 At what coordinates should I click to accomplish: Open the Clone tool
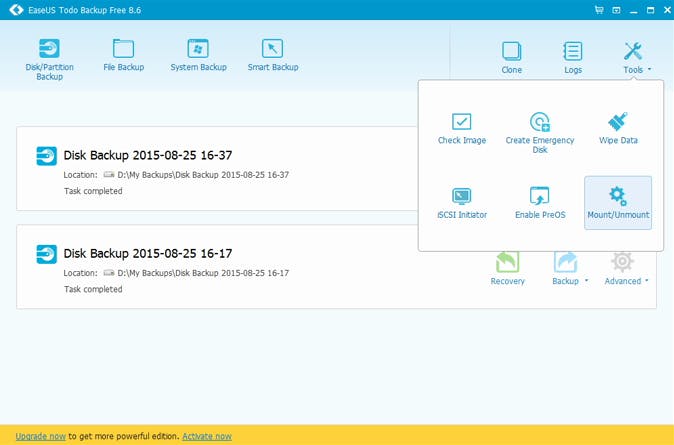point(511,57)
